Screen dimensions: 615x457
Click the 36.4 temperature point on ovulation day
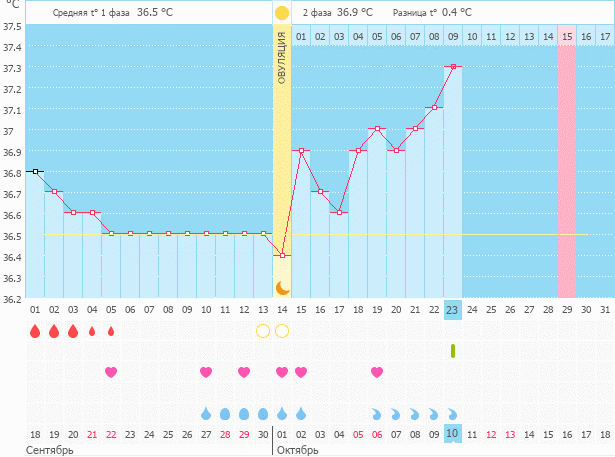click(282, 255)
